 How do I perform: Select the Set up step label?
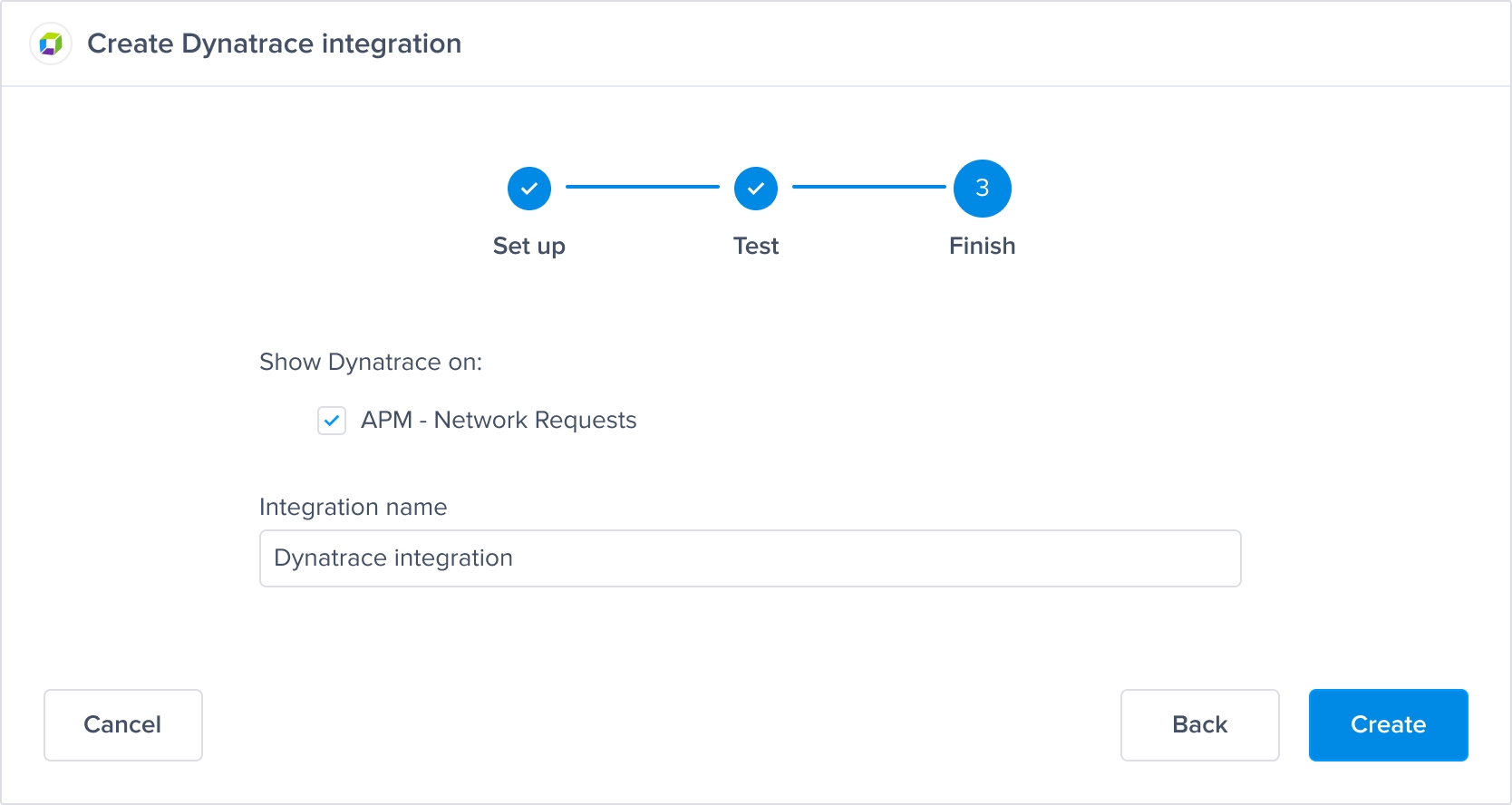pyautogui.click(x=529, y=246)
